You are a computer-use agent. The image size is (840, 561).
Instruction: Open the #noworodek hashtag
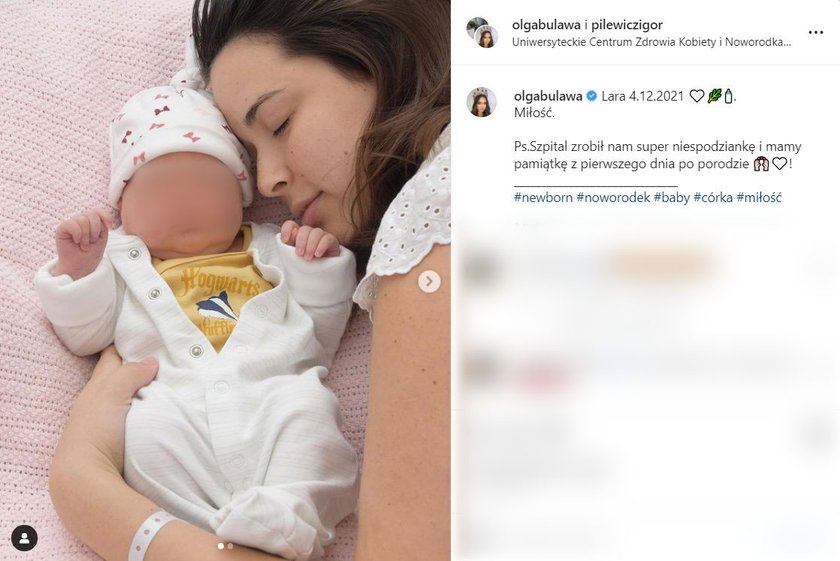(613, 197)
